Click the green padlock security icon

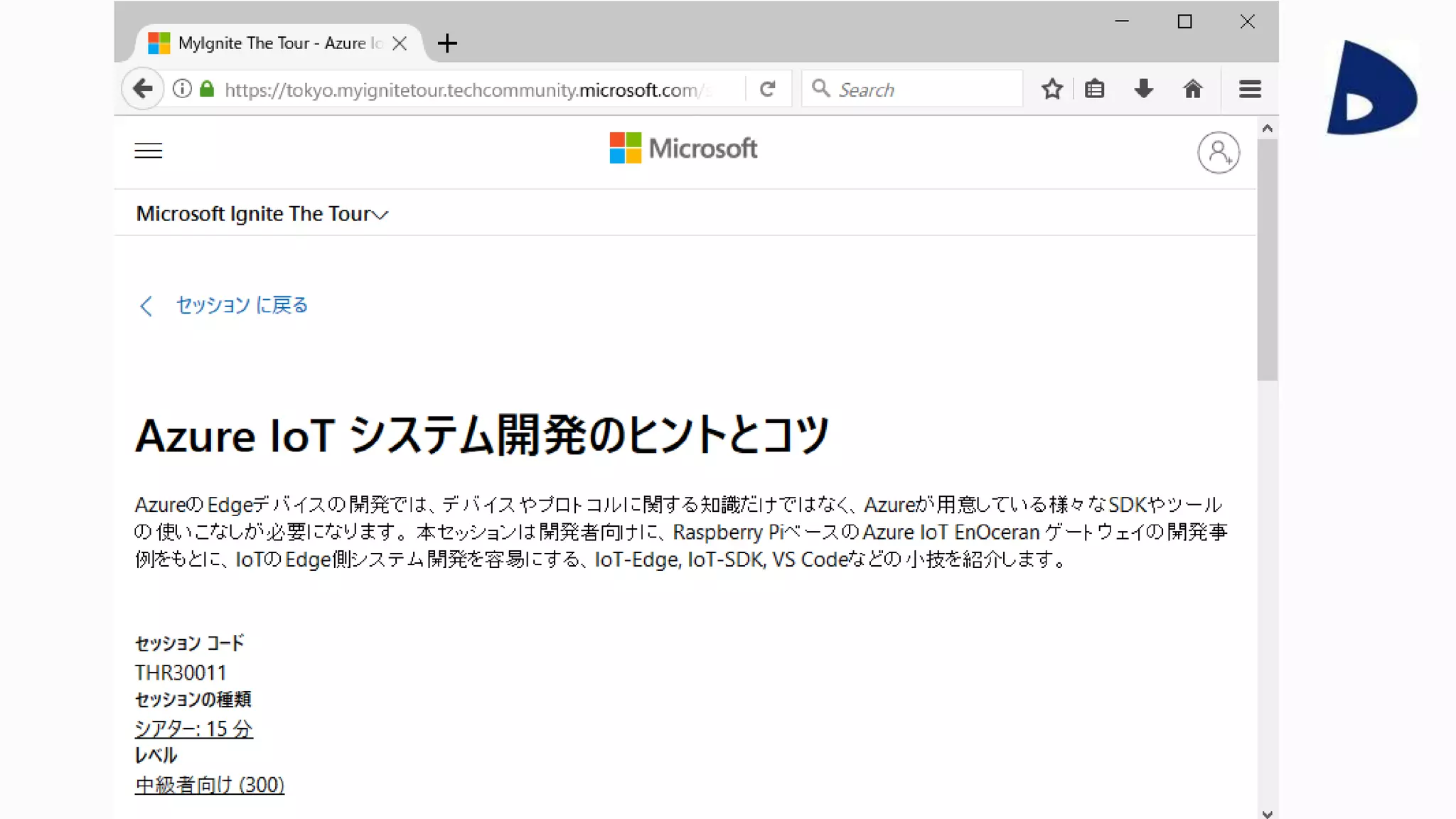207,89
